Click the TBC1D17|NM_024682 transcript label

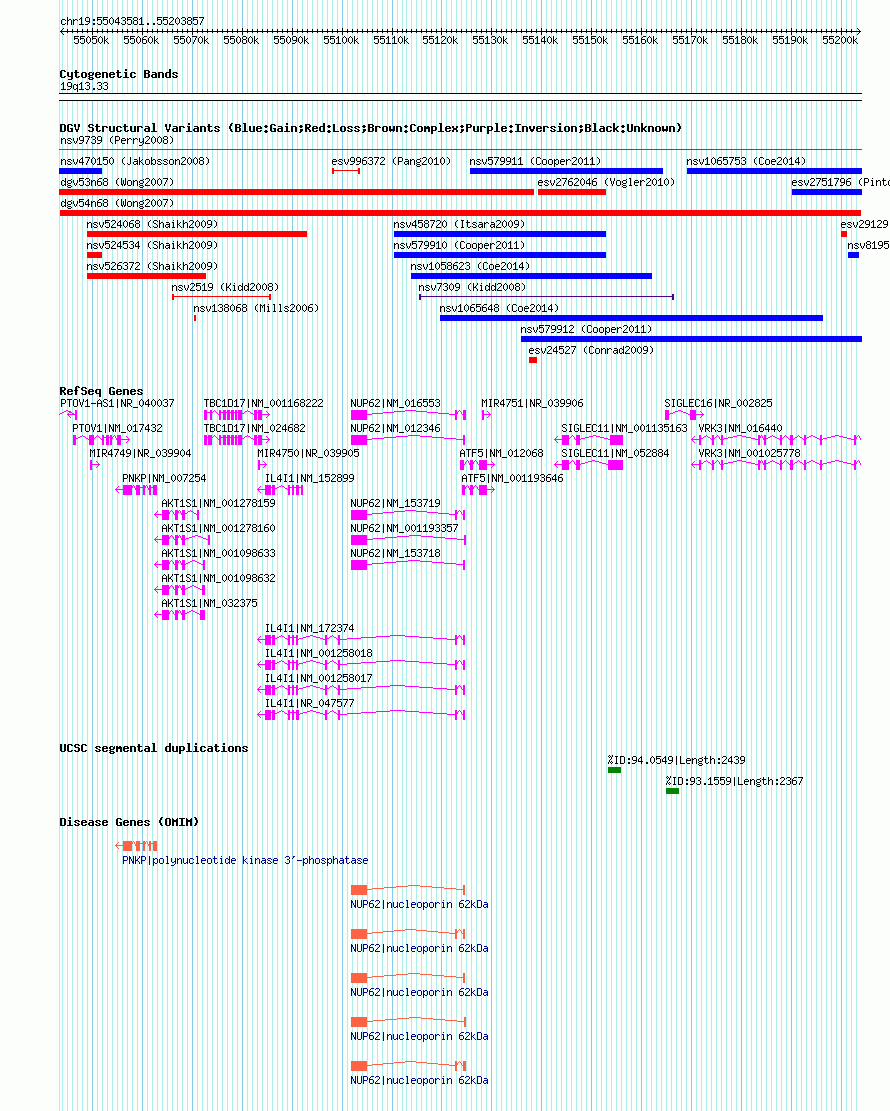[254, 429]
